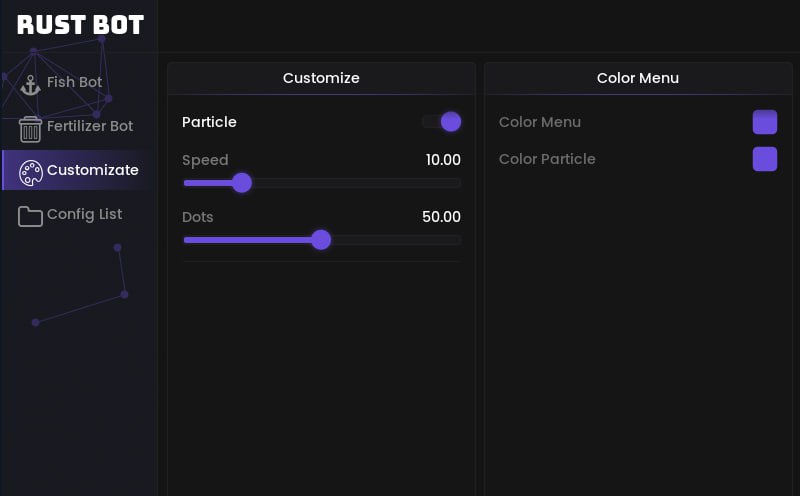The image size is (800, 496).
Task: Select the Customizate text label in sidebar
Action: [x=93, y=170]
